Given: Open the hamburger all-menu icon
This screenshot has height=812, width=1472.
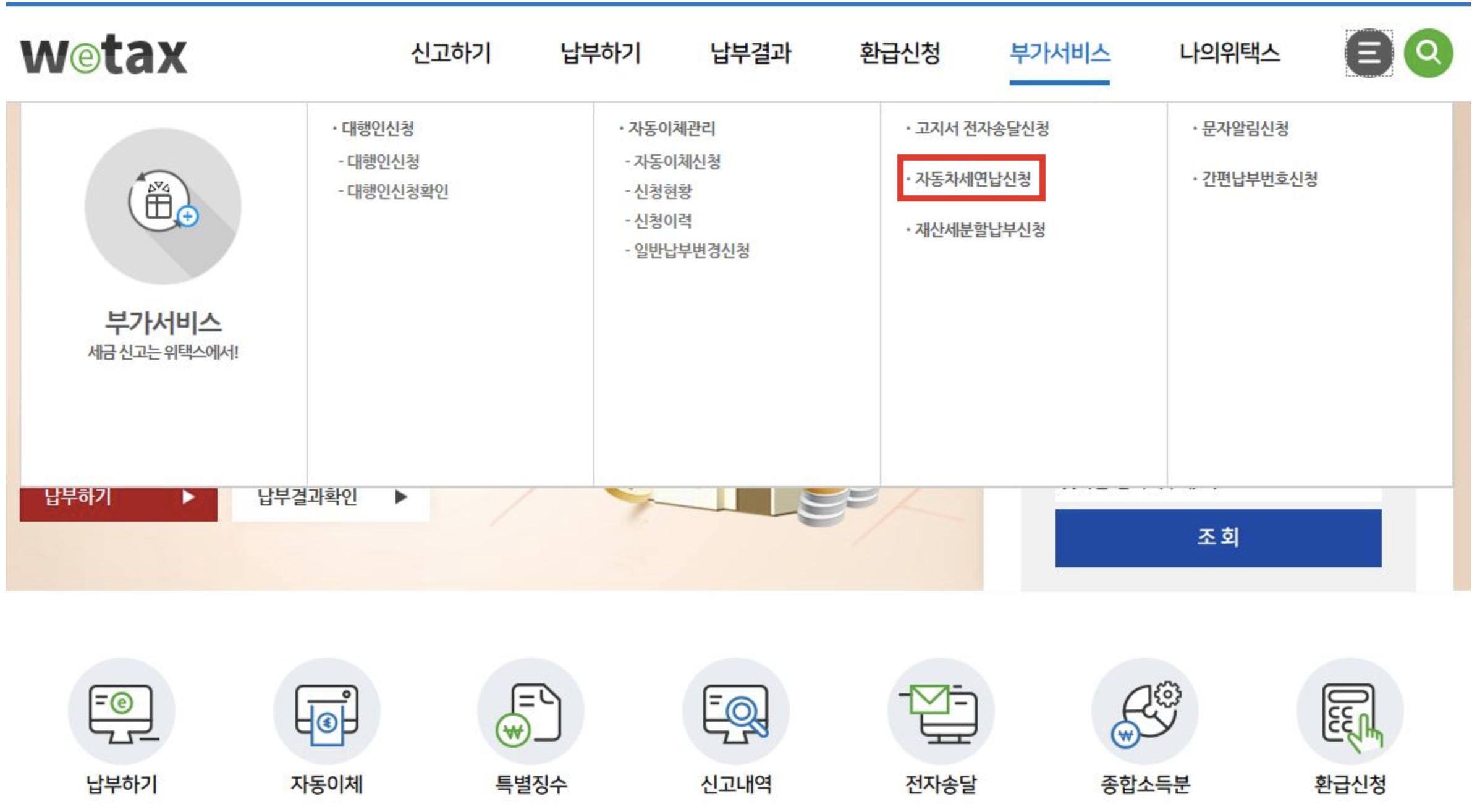Looking at the screenshot, I should click(x=1369, y=53).
